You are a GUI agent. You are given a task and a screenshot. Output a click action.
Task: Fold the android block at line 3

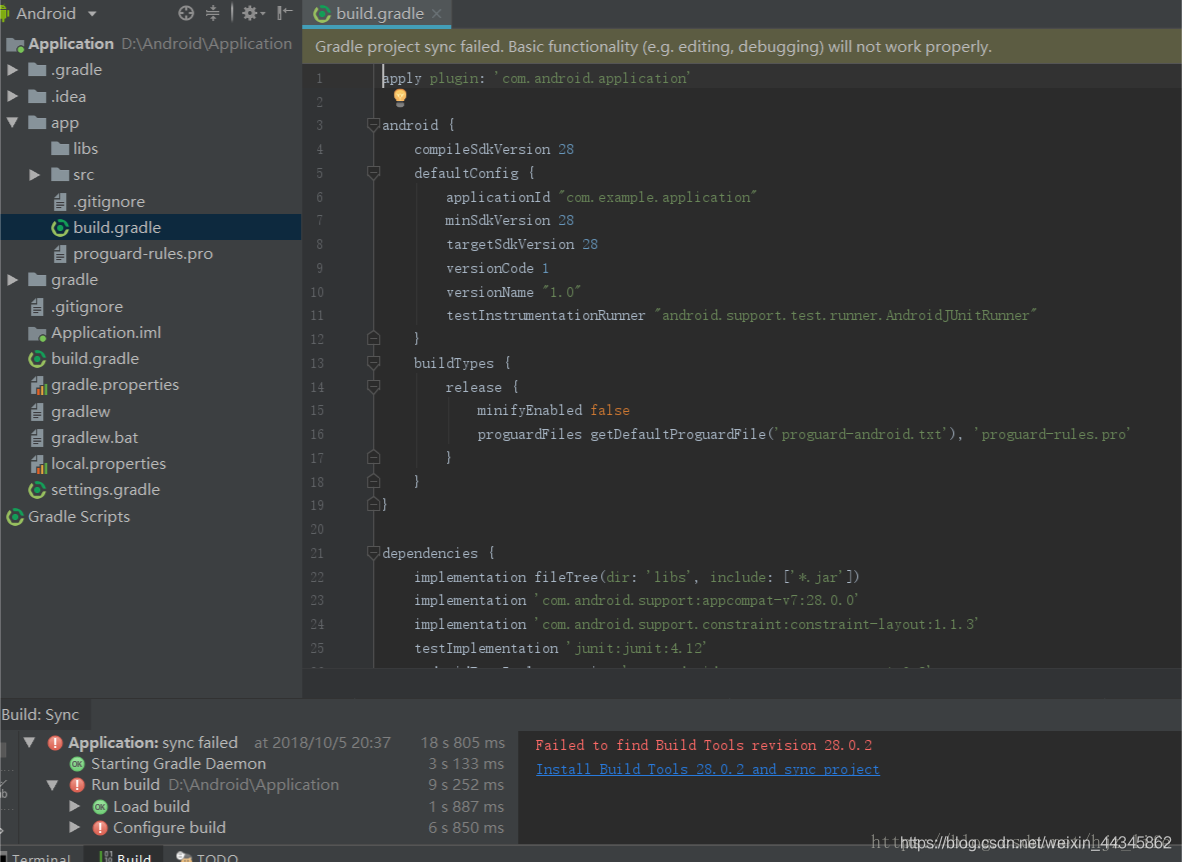tap(373, 125)
